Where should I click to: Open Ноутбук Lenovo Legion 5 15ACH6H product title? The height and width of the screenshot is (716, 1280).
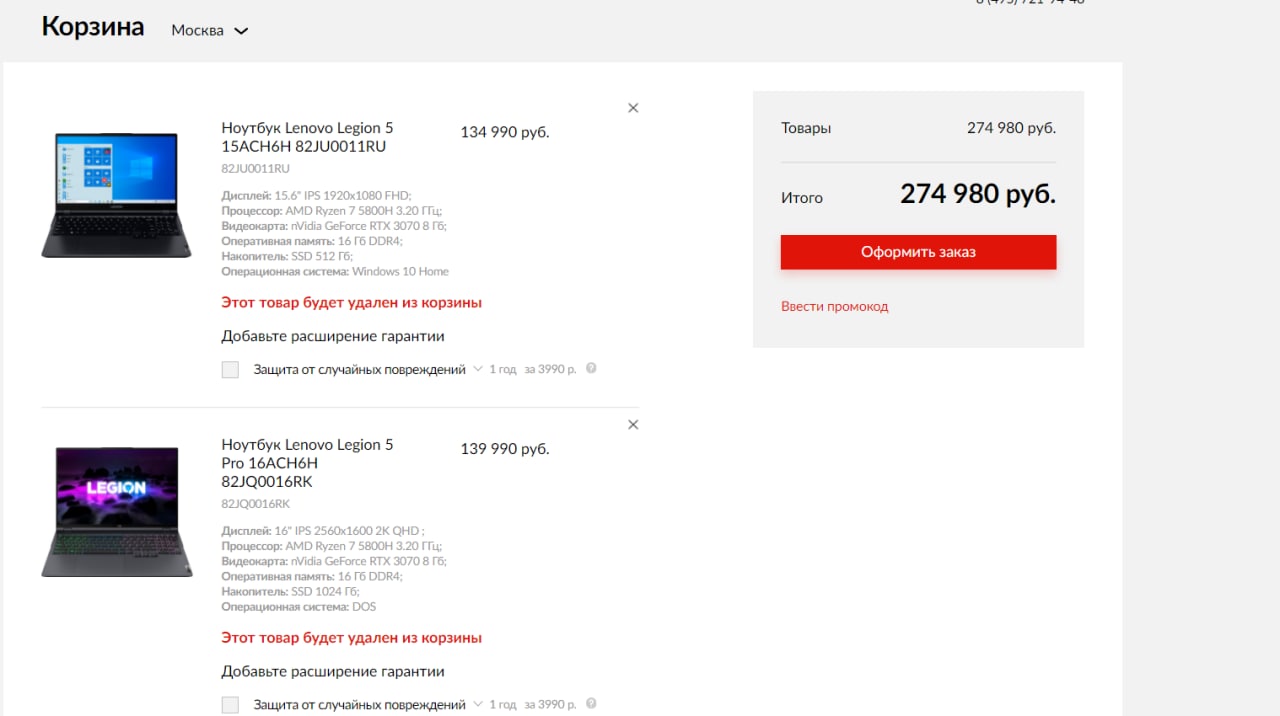pyautogui.click(x=308, y=137)
